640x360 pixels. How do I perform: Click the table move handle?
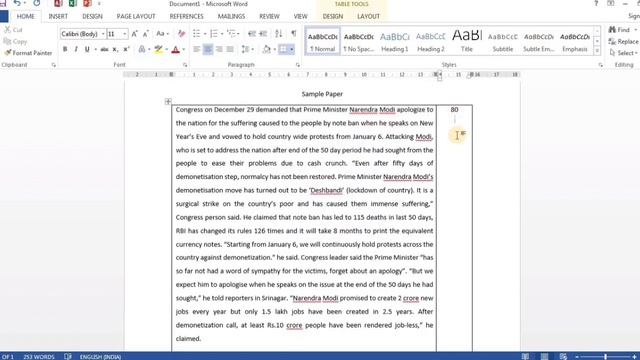pyautogui.click(x=168, y=101)
